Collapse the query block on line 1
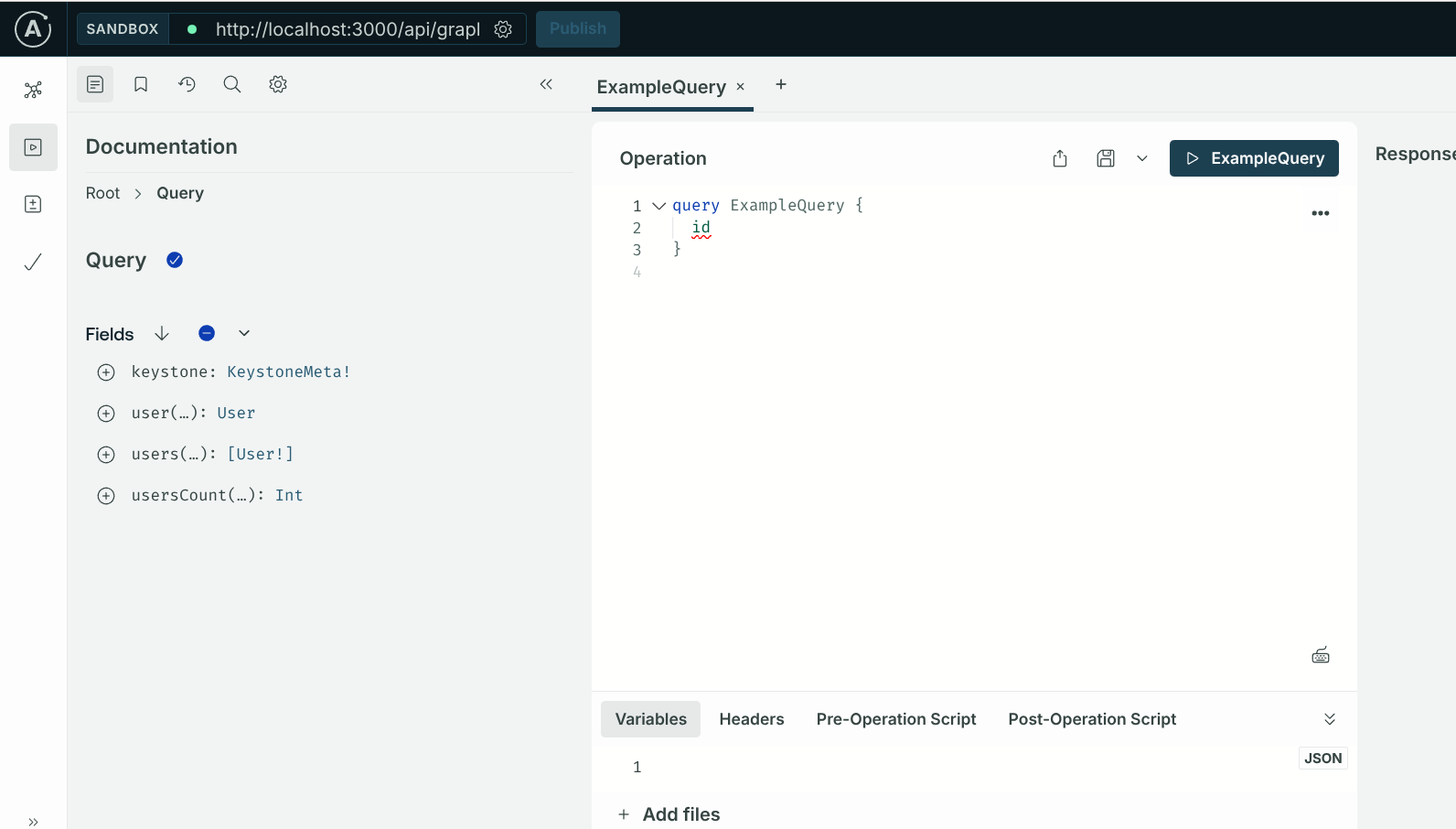The height and width of the screenshot is (829, 1456). click(658, 206)
